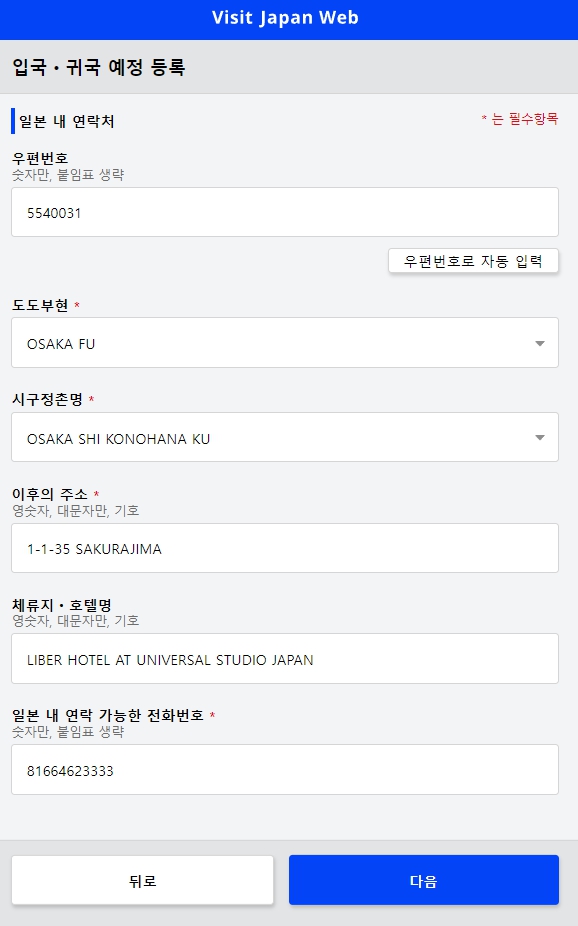The image size is (578, 926).
Task: Select the postal code field showing 5540031
Action: 285,211
